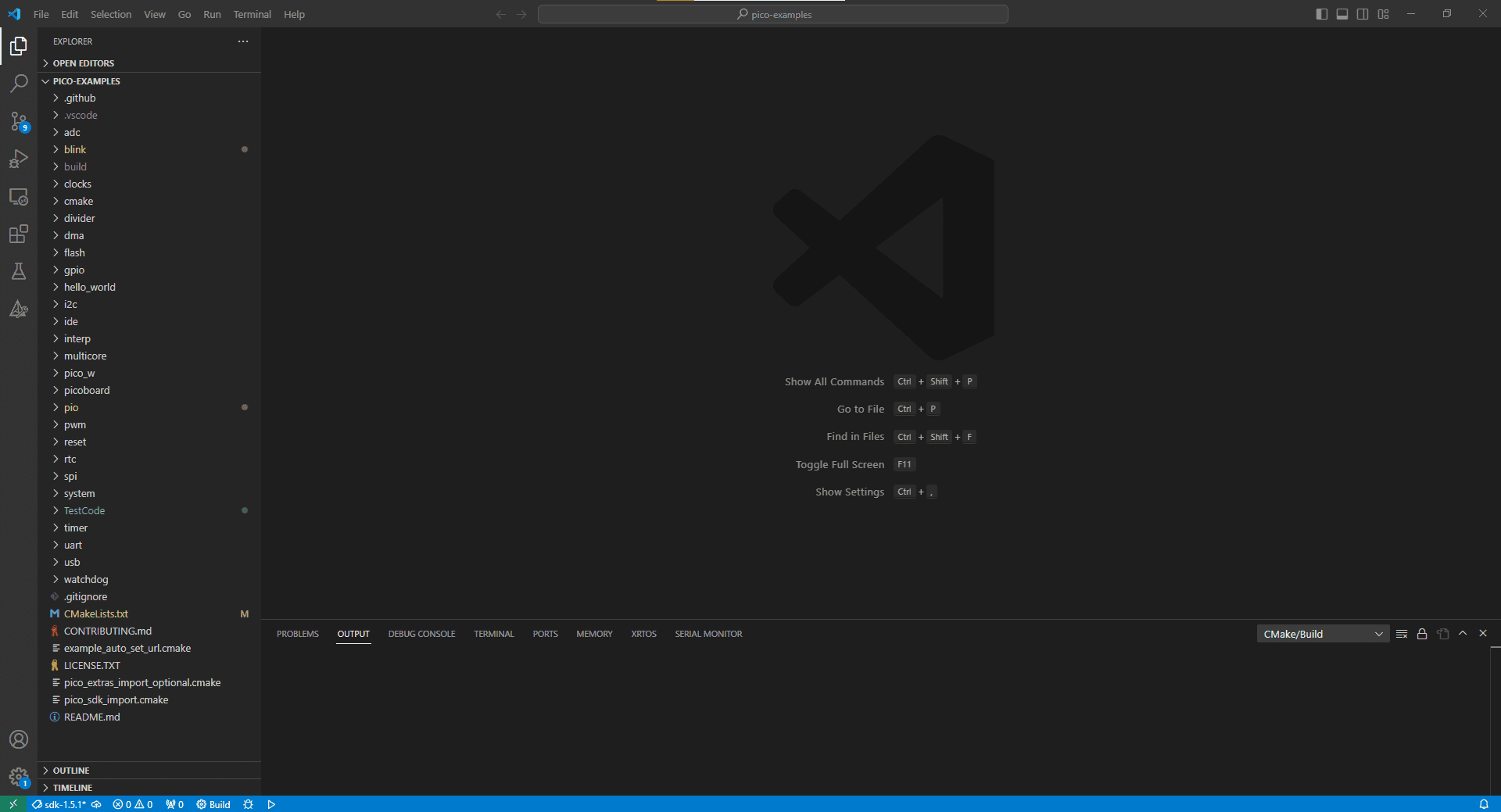
Task: Open the Extensions view
Action: [x=19, y=234]
